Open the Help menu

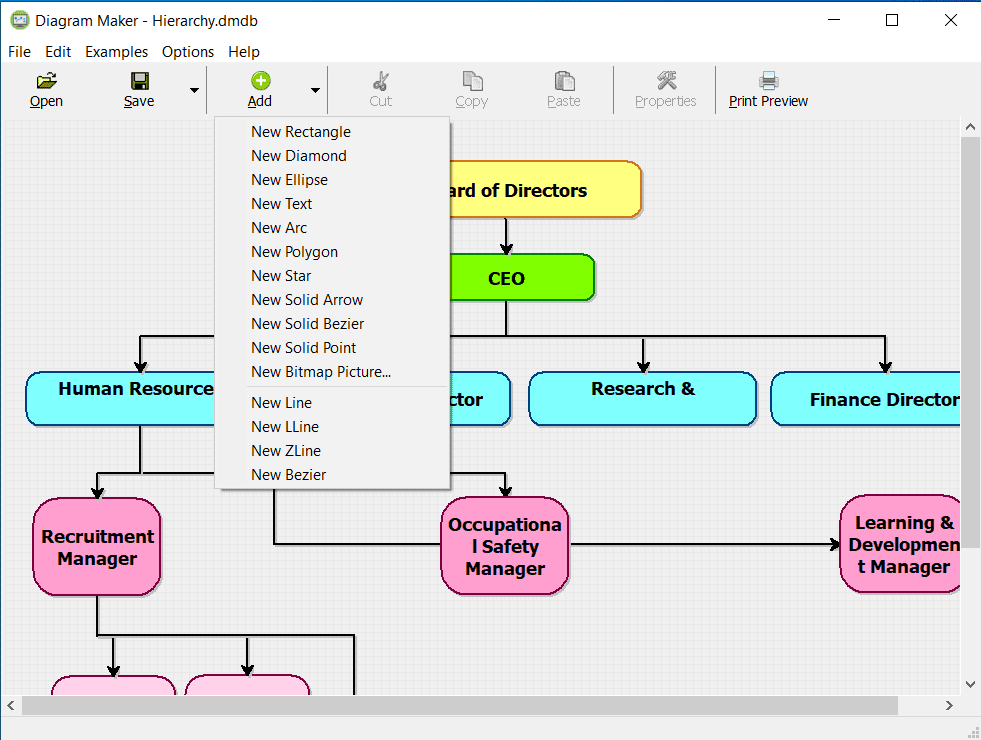(244, 52)
